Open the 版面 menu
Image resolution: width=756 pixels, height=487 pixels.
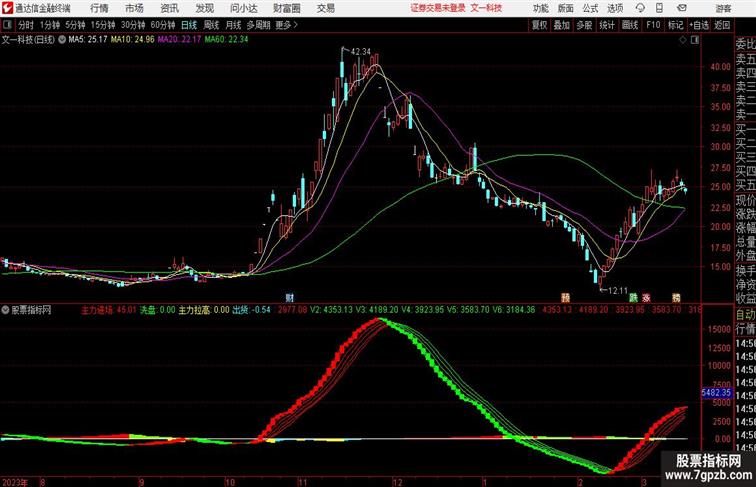click(565, 8)
